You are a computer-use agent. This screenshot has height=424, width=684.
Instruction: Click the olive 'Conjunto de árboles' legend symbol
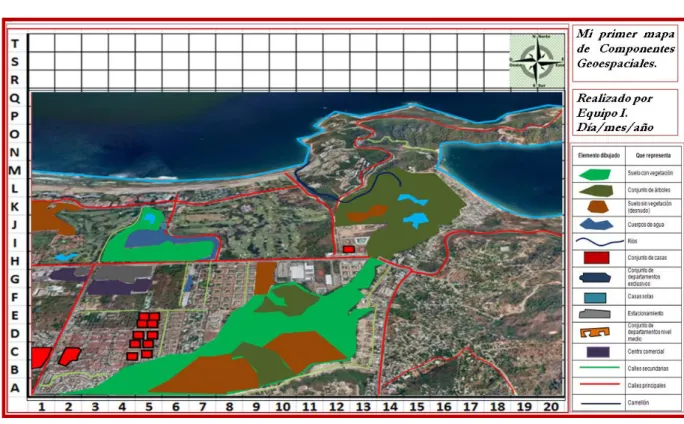[596, 190]
